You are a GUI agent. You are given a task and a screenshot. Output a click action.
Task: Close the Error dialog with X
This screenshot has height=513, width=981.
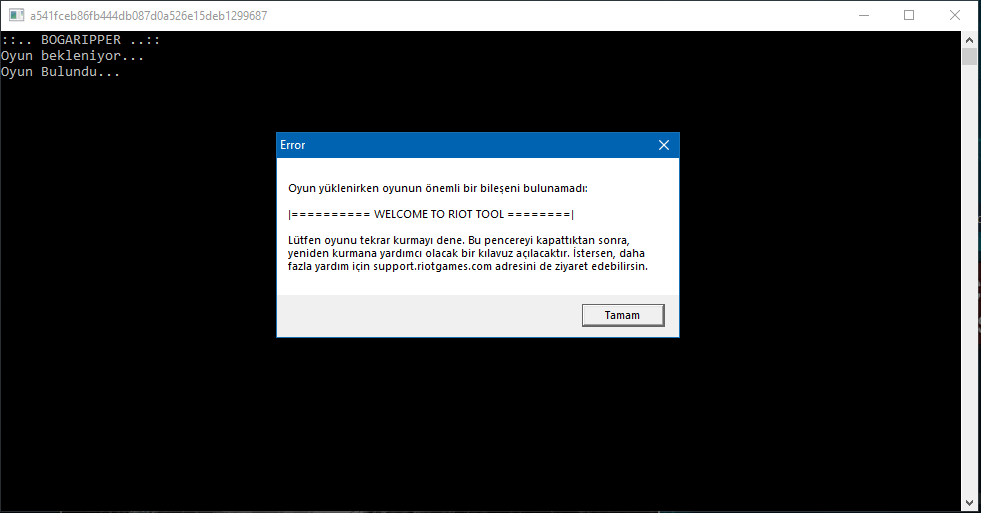pyautogui.click(x=664, y=145)
